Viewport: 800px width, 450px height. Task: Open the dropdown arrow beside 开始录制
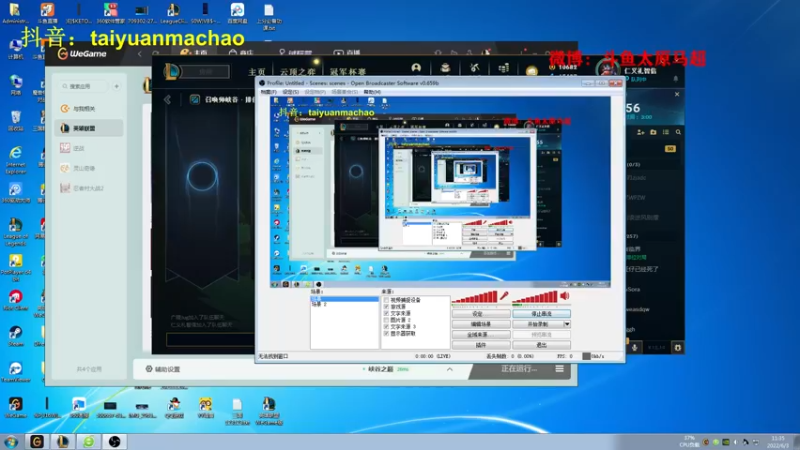567,324
